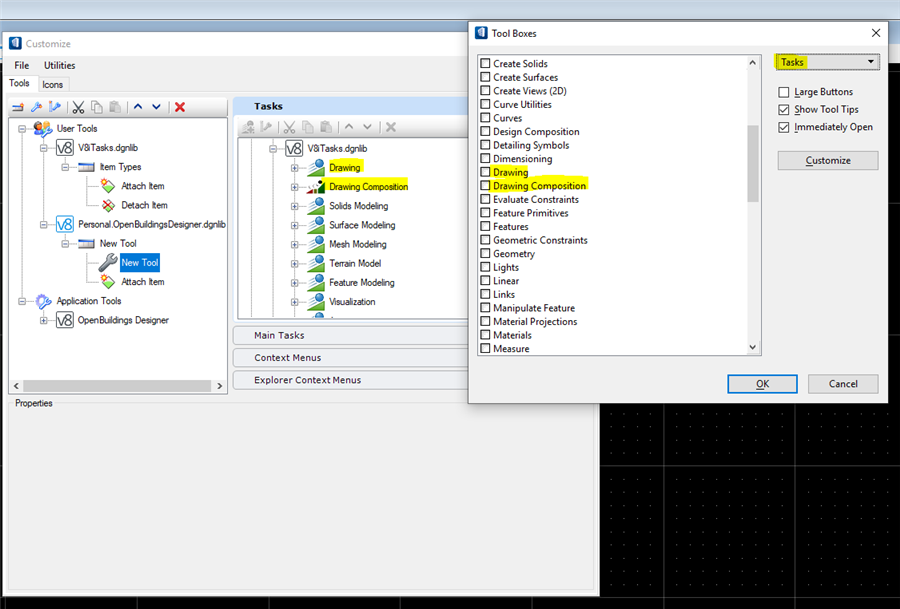Open the Tasks dropdown in Tool Boxes
900x609 pixels.
pyautogui.click(x=827, y=62)
